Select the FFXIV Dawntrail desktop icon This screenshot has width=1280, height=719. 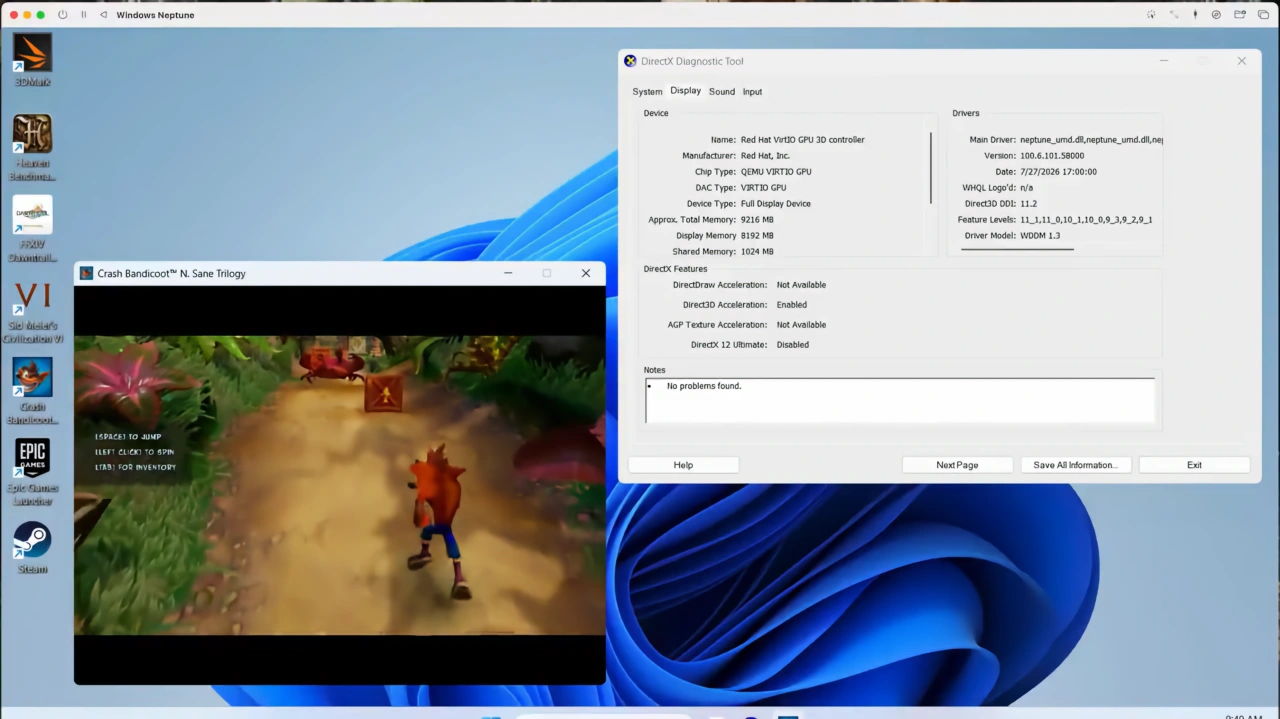pos(32,228)
